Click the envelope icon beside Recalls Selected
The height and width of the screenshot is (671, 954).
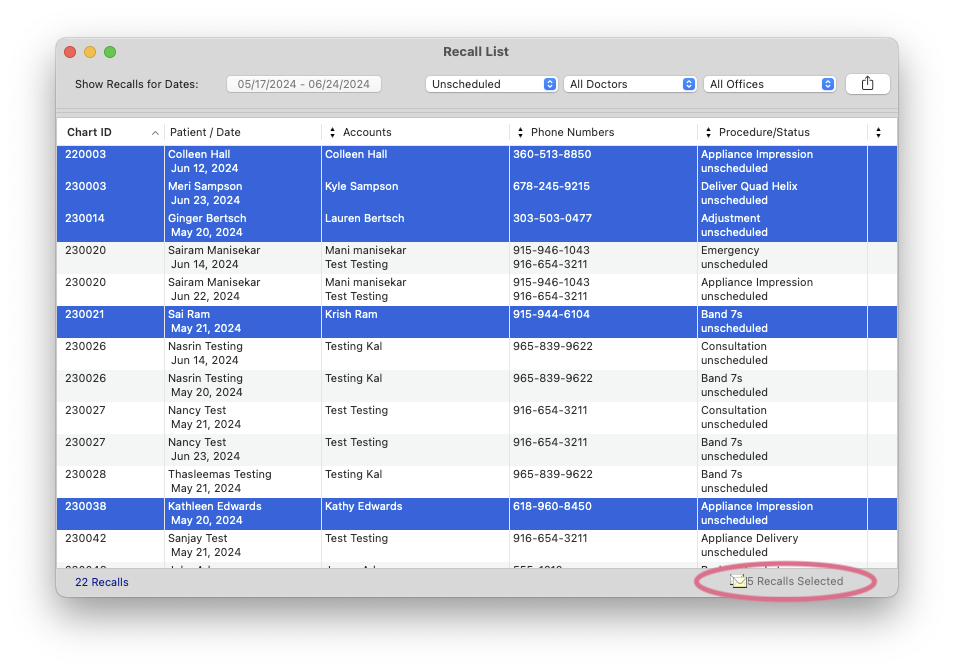[x=738, y=582]
